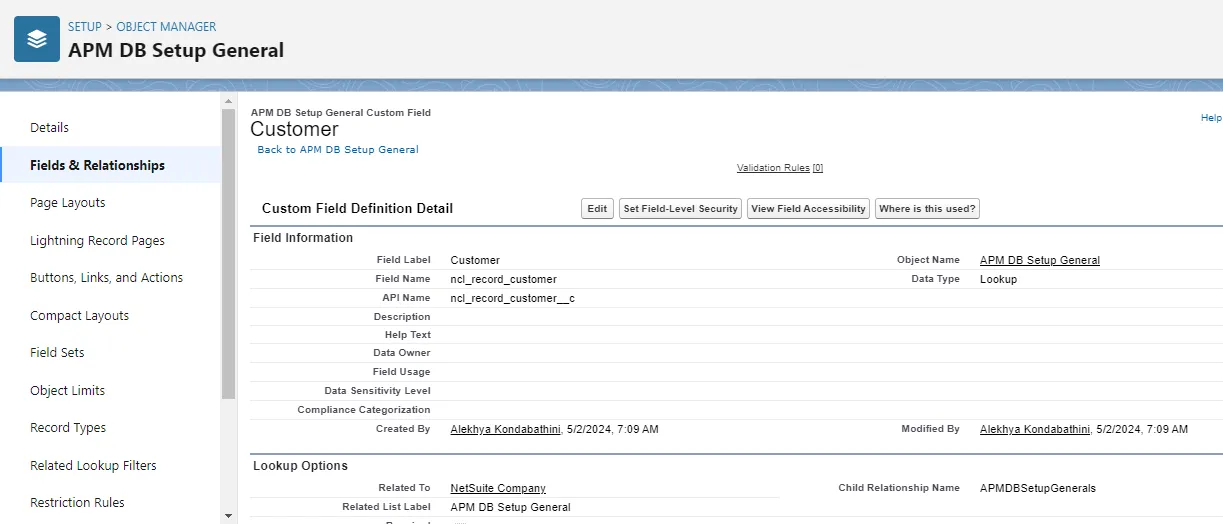
Task: Click the APM DB Setup General page title
Action: 176,50
